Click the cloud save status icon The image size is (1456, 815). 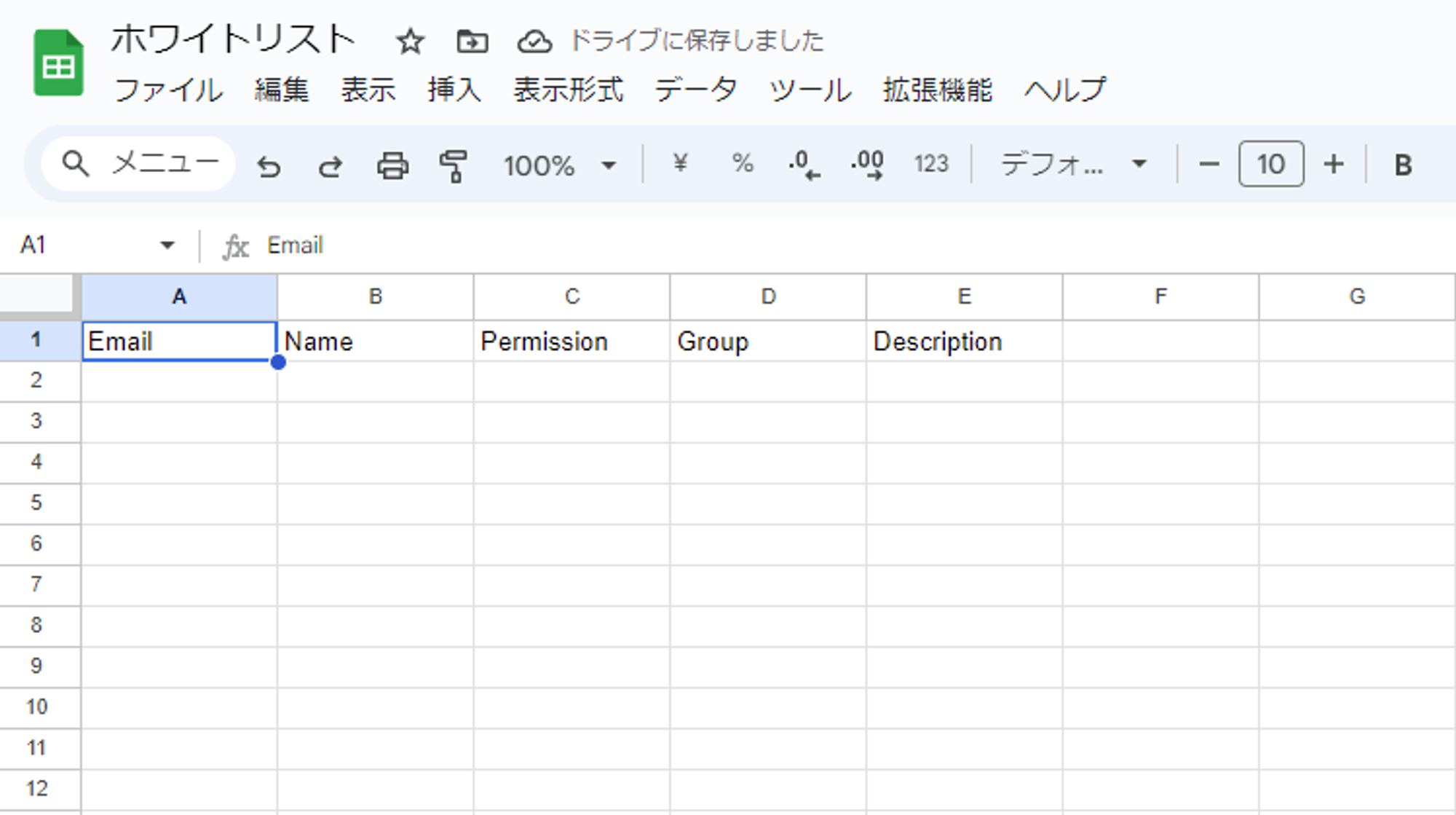click(534, 42)
